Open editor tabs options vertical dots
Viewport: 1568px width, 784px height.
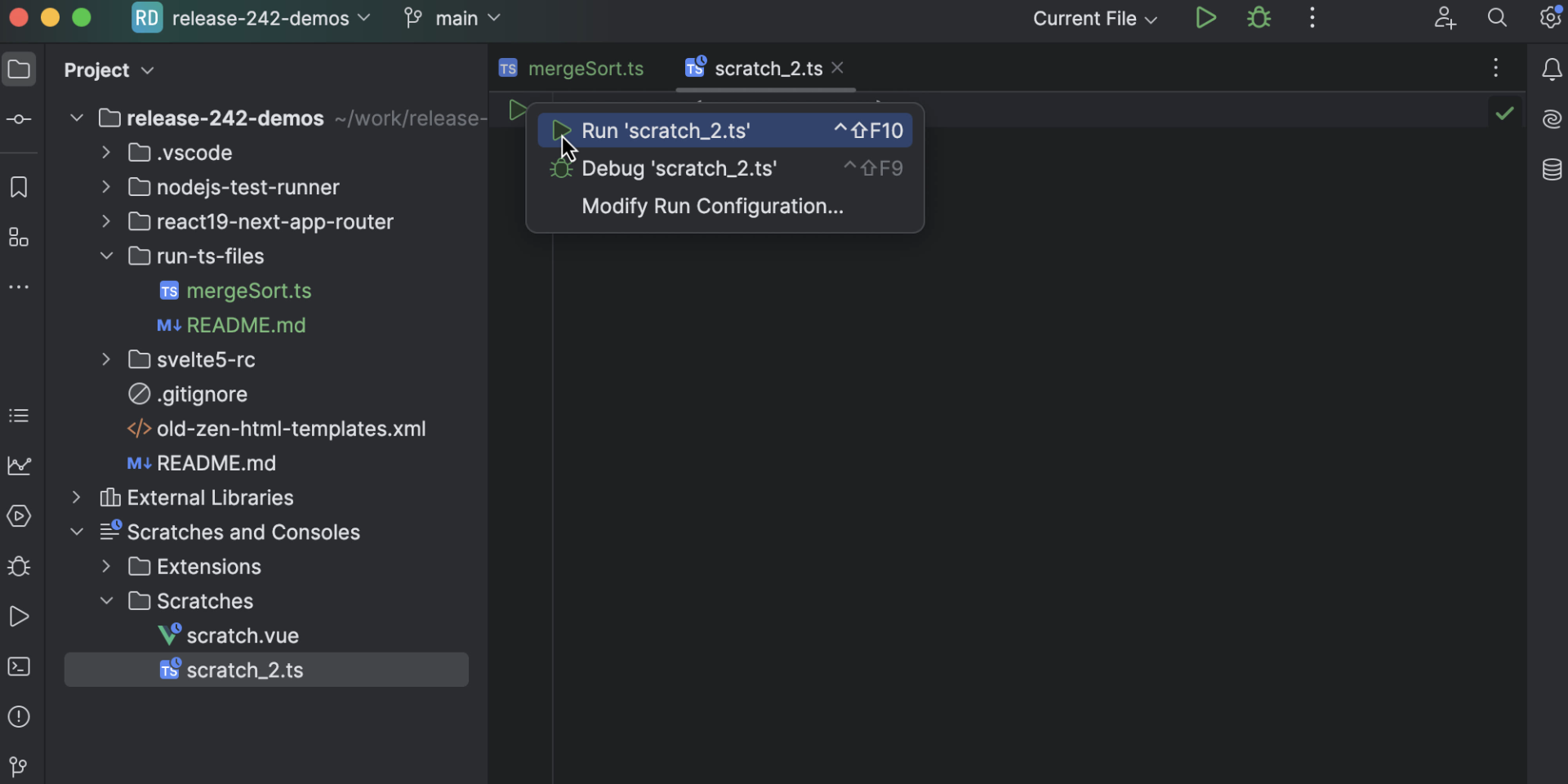[1495, 68]
